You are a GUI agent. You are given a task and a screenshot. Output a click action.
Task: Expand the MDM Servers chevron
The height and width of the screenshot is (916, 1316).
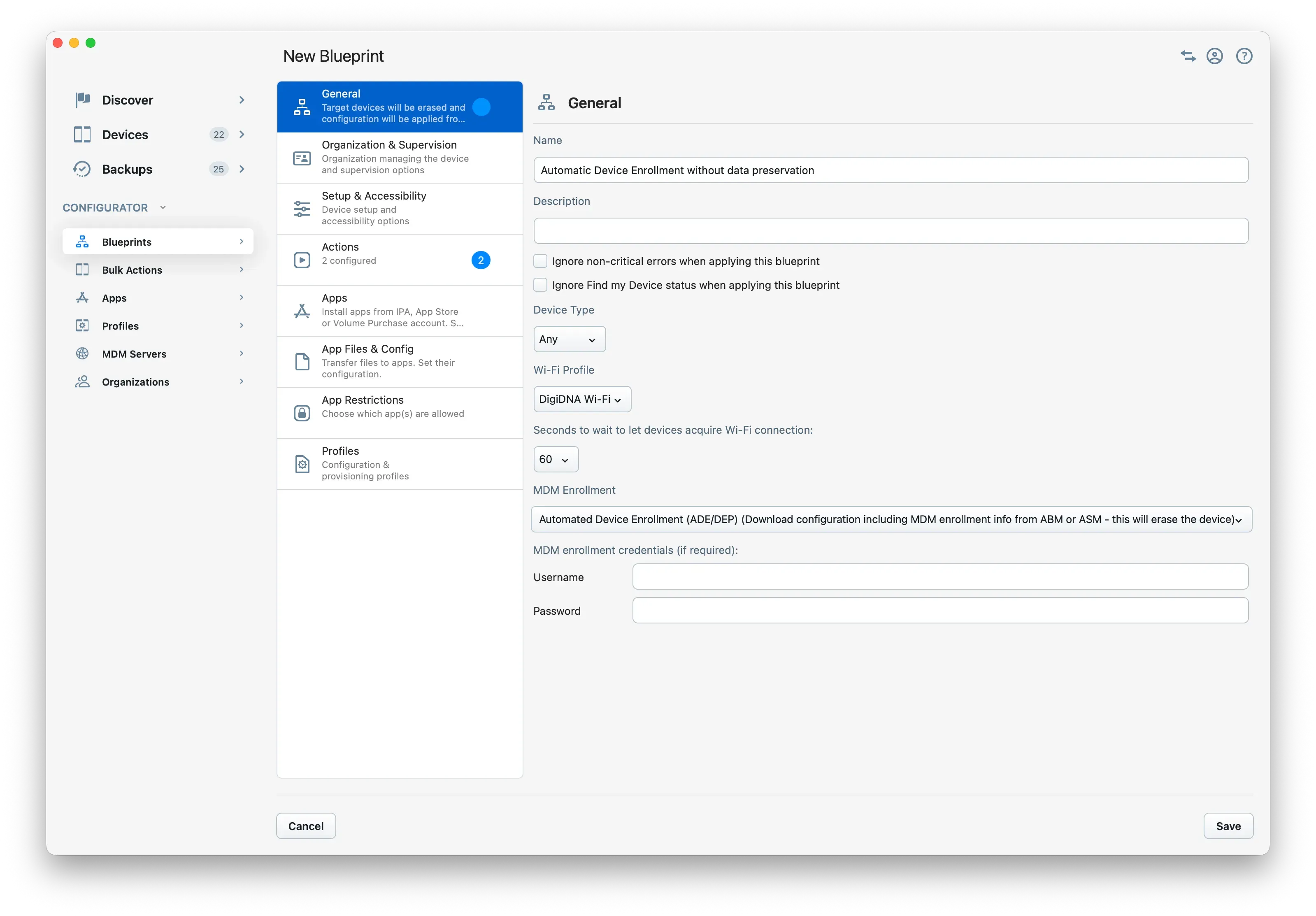click(x=241, y=353)
